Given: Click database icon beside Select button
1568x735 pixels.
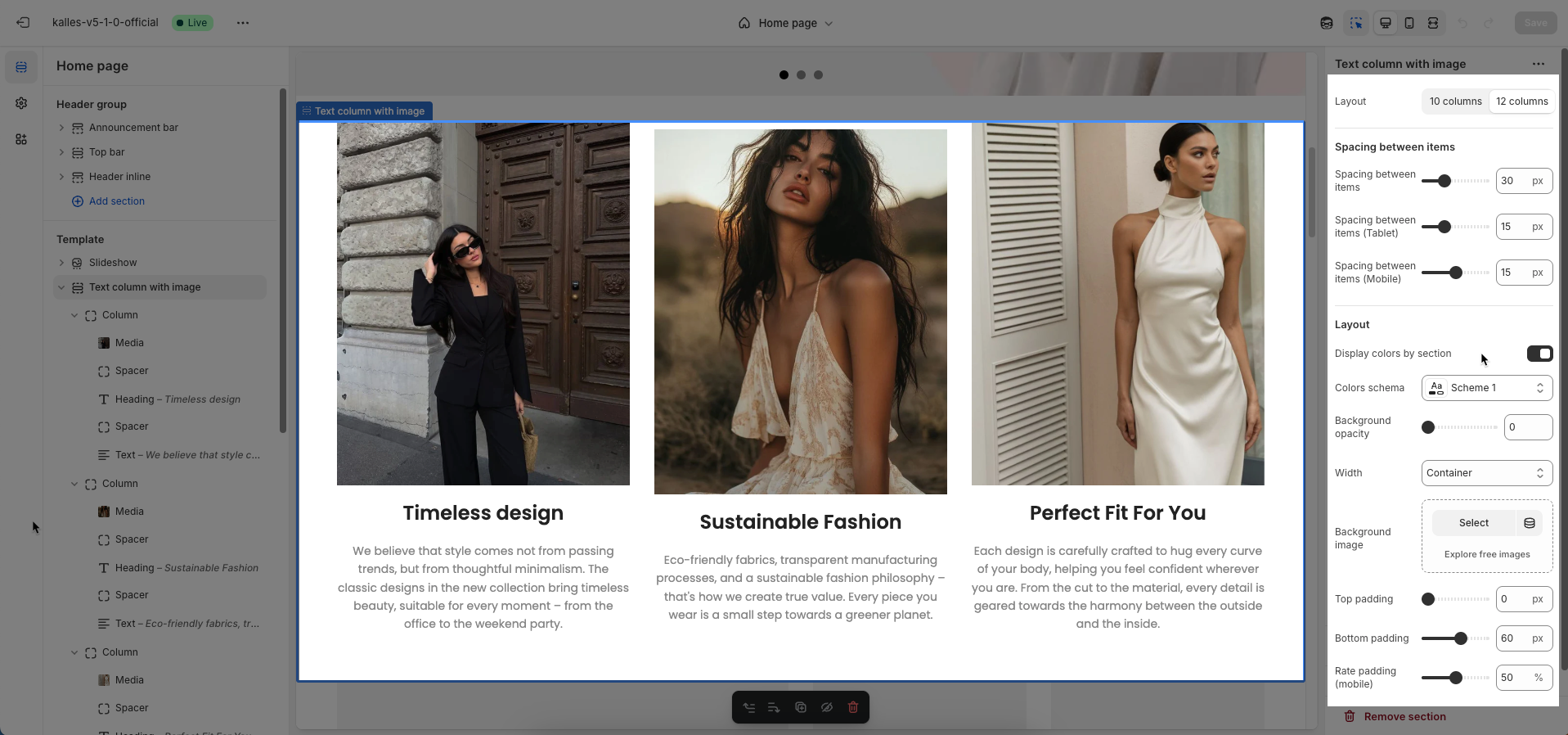Looking at the screenshot, I should (1530, 523).
